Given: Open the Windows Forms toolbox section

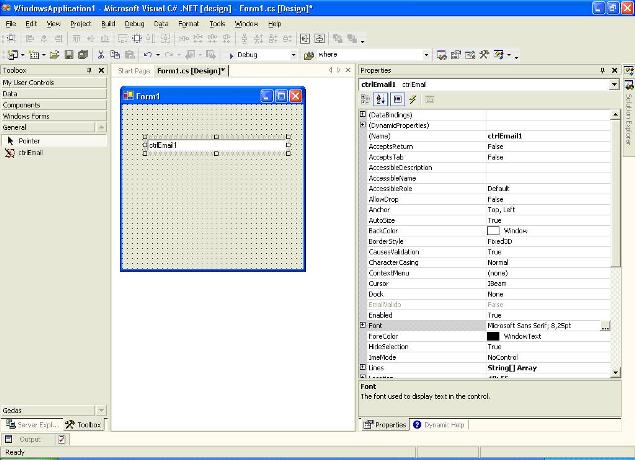Looking at the screenshot, I should (54, 116).
